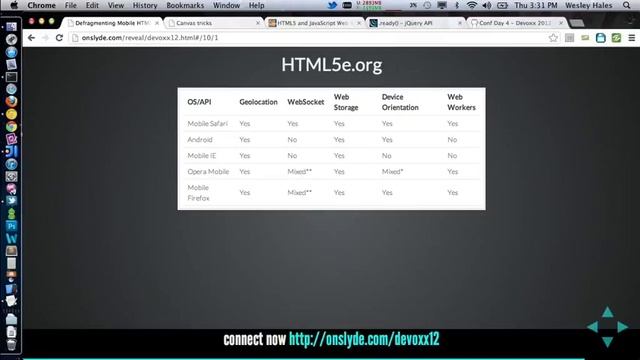Open the Wi-Fi status menu

[471, 5]
